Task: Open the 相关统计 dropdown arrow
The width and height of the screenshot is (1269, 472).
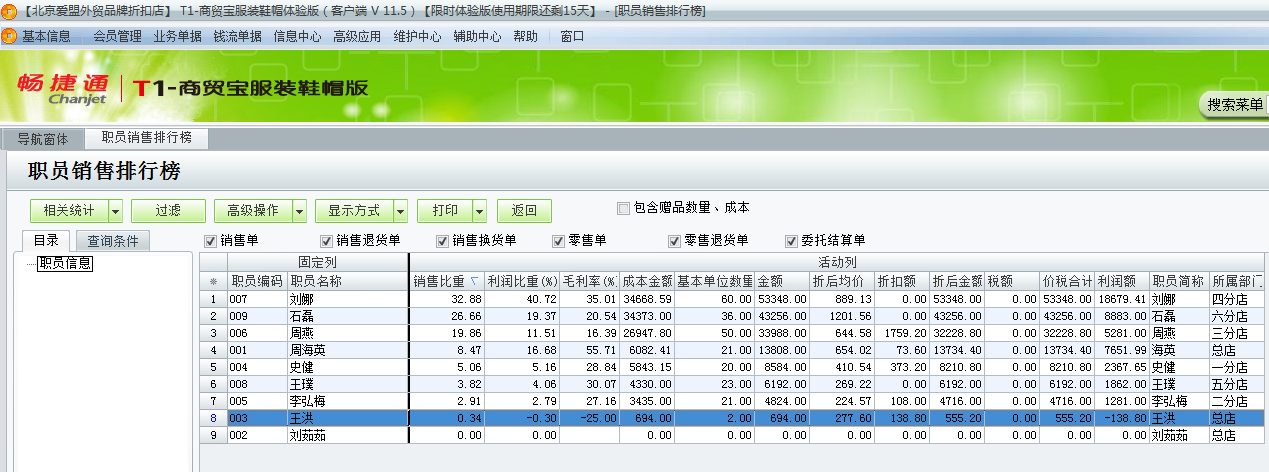Action: click(115, 211)
